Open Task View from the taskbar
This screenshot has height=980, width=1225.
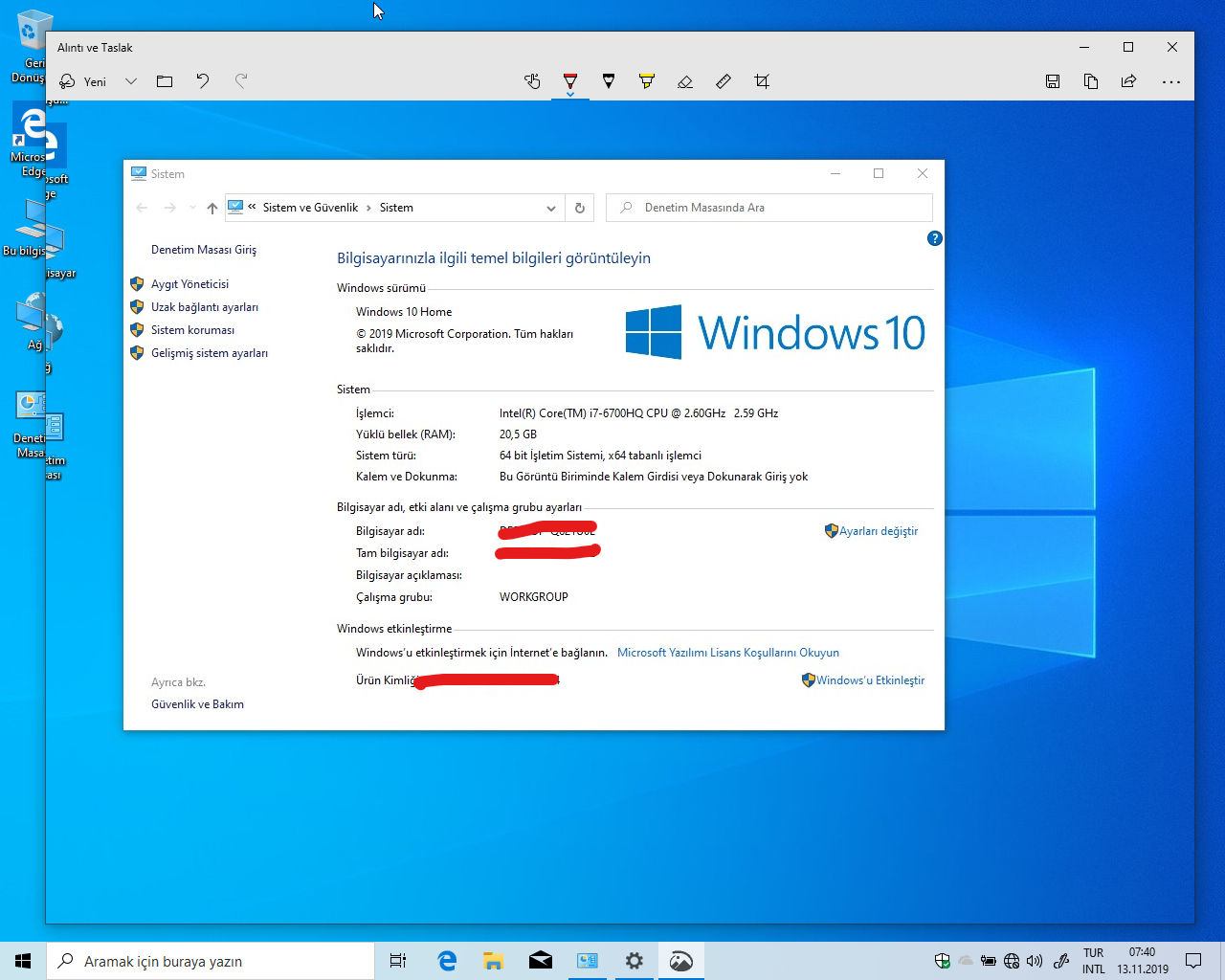pos(398,961)
